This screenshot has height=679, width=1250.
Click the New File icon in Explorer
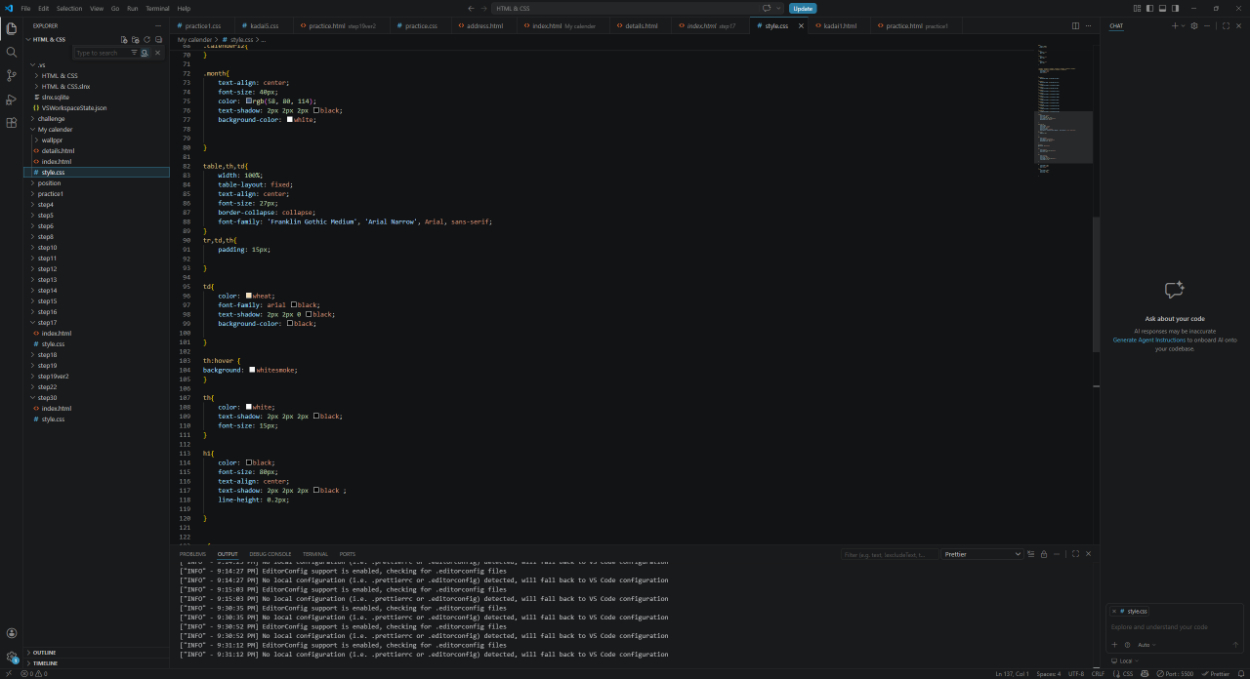click(x=124, y=39)
